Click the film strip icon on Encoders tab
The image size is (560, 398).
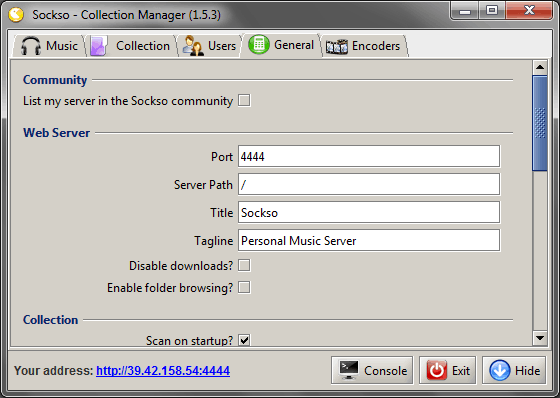(337, 47)
